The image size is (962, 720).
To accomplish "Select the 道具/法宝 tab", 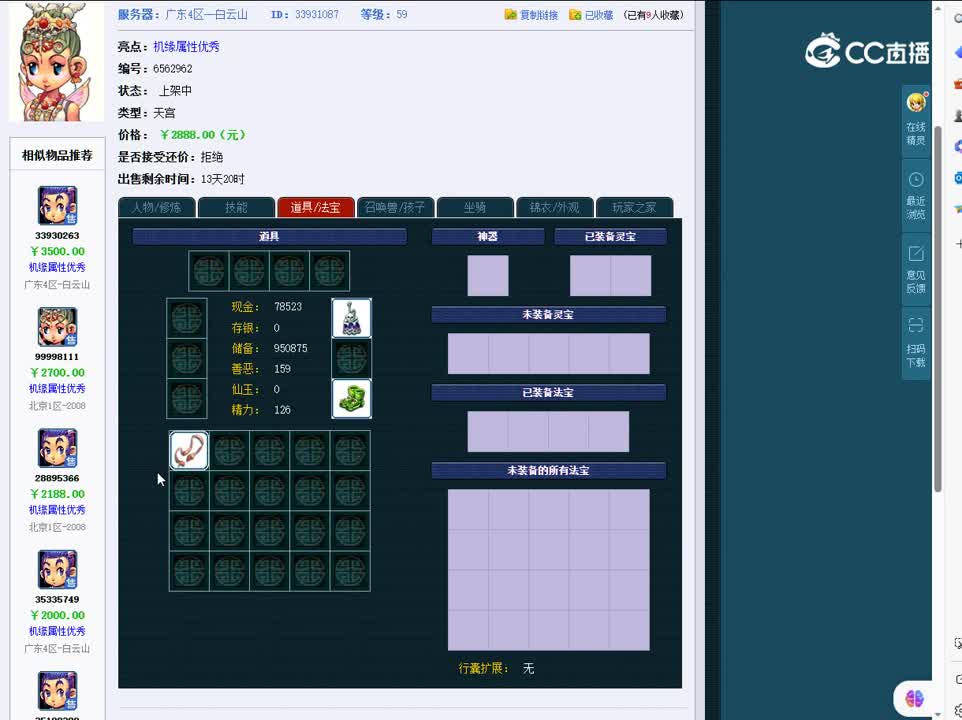I will point(315,207).
